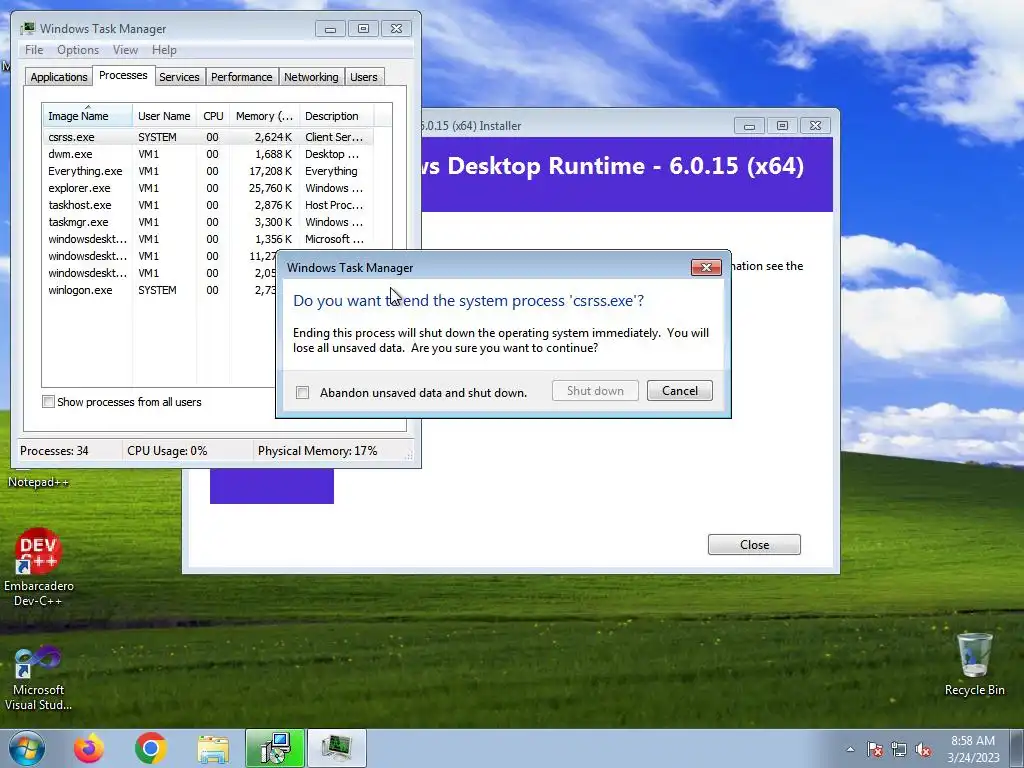Switch to the Applications tab
This screenshot has width=1024, height=768.
click(x=59, y=77)
